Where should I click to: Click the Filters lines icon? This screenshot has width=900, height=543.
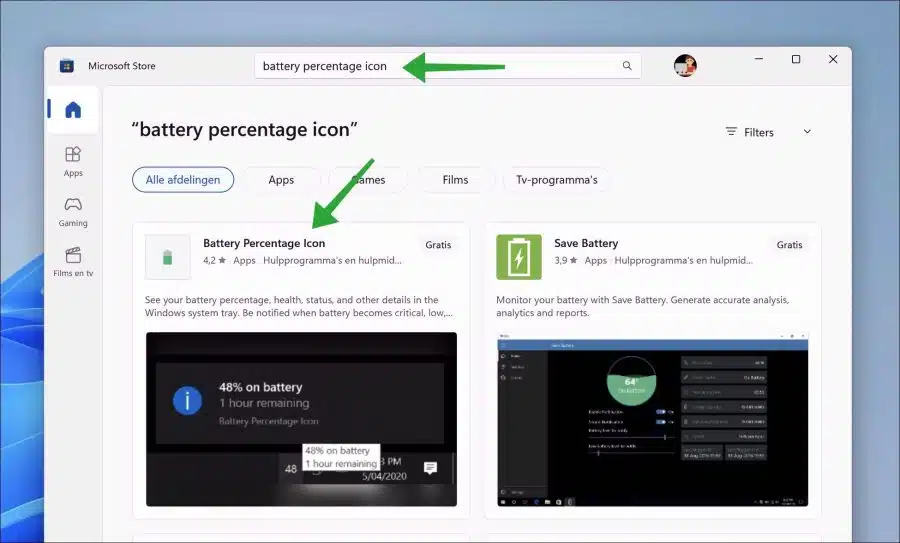pos(731,131)
